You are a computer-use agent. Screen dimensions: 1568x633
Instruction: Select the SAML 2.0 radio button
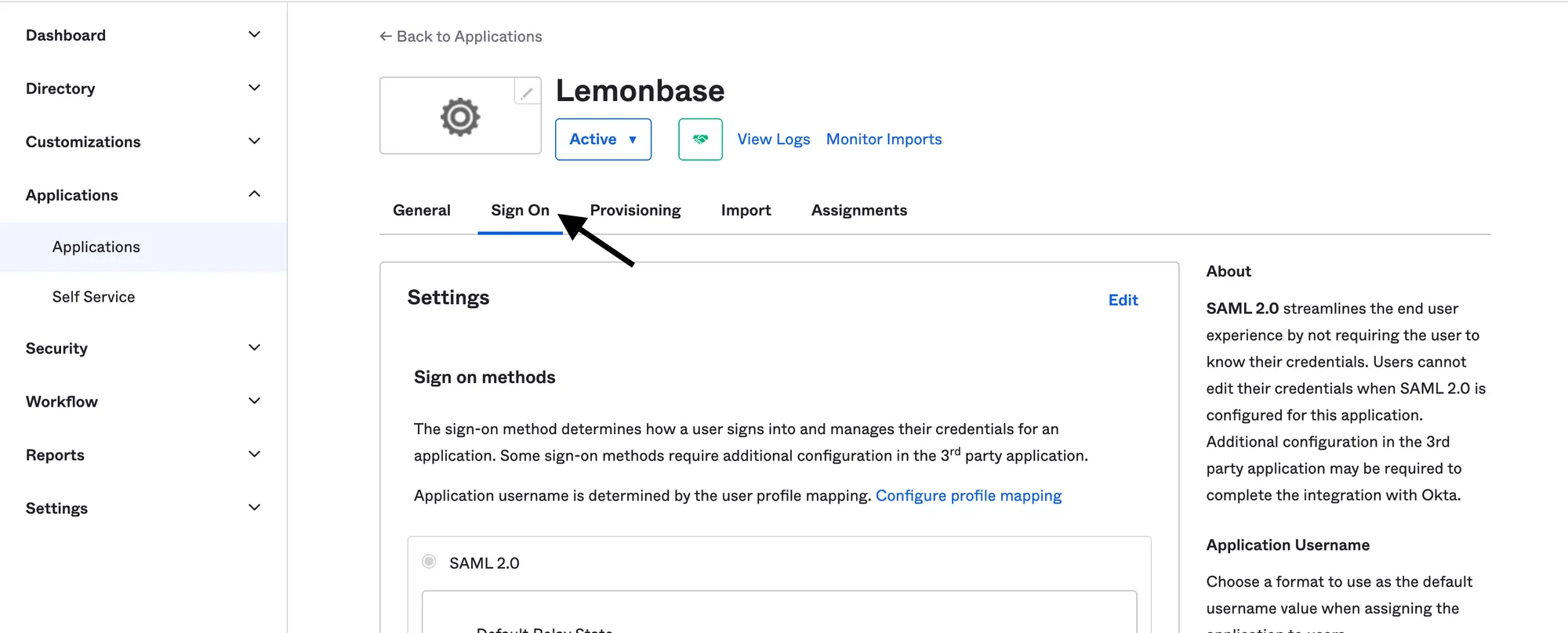click(429, 562)
